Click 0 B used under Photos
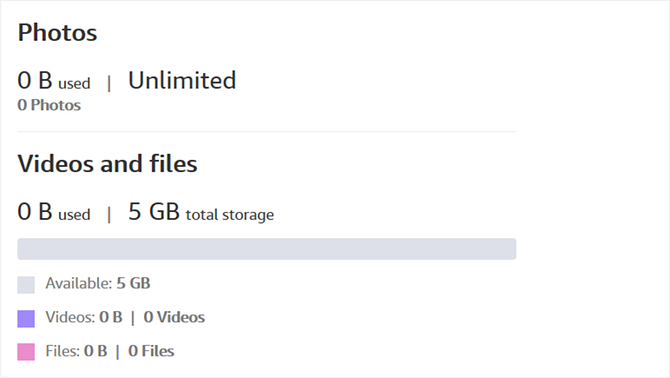Image resolution: width=670 pixels, height=378 pixels. [54, 81]
